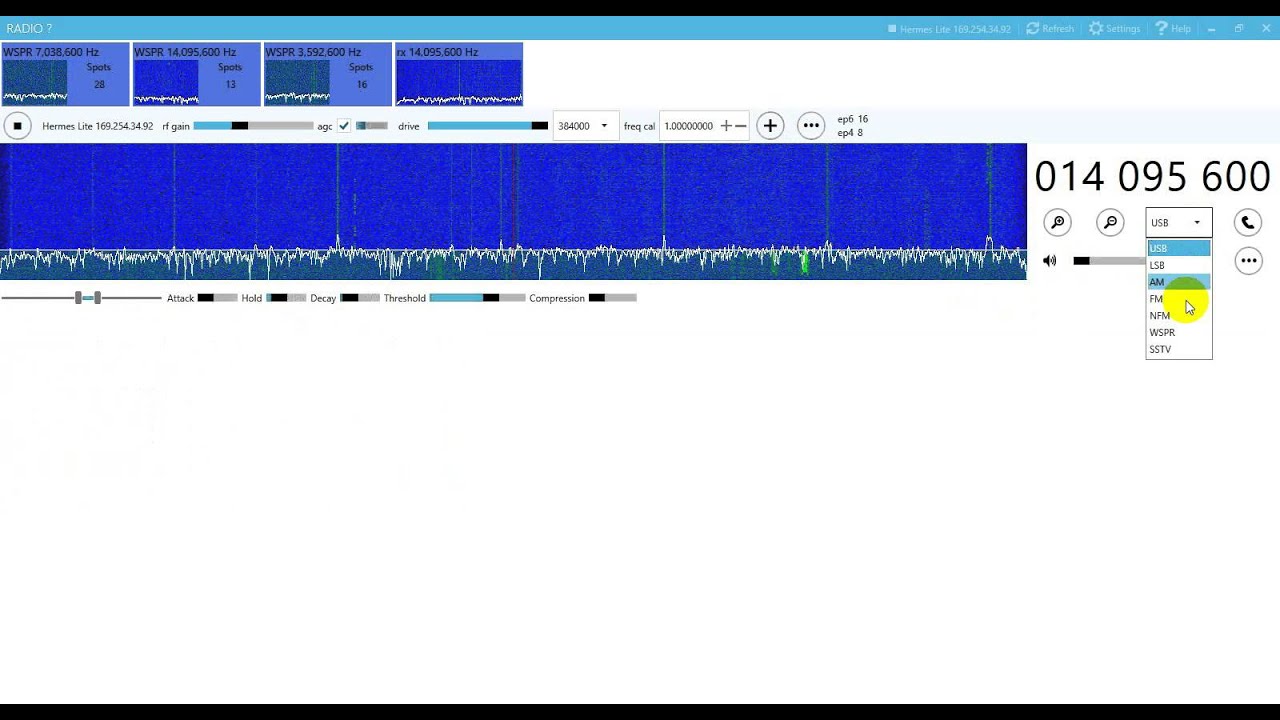
Task: Select the WSPR 3,592,600 Hz receiver thumbnail
Action: coord(328,74)
